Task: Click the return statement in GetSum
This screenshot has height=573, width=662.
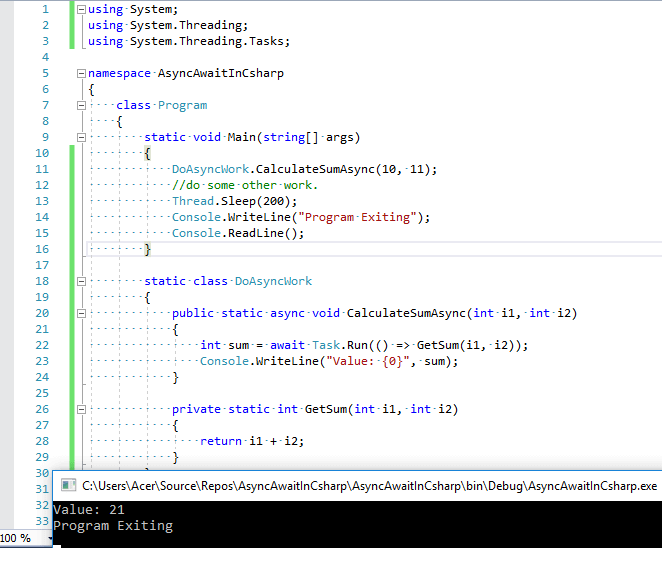Action: click(221, 441)
